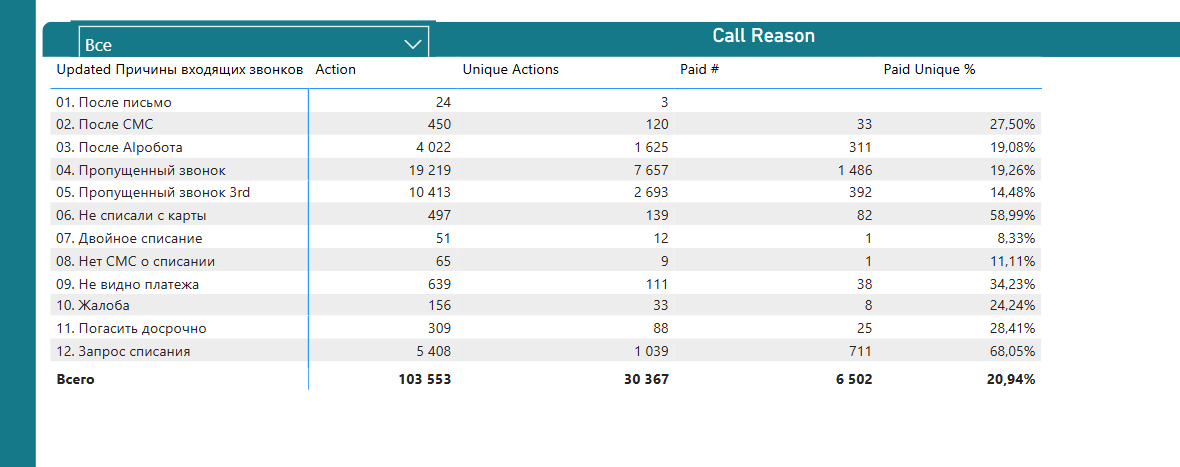Screen dimensions: 1180x467
Task: Select row 03. После AIробота
Action: (x=546, y=147)
